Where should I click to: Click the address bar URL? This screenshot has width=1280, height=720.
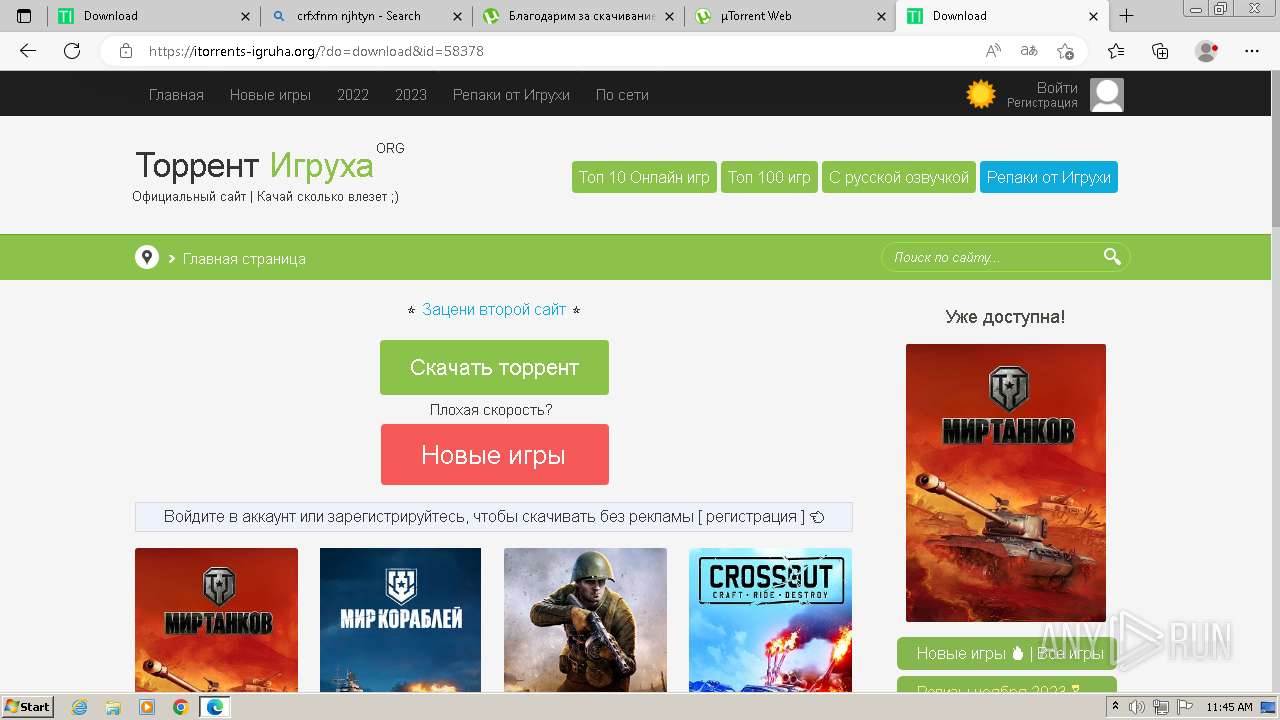coord(316,51)
